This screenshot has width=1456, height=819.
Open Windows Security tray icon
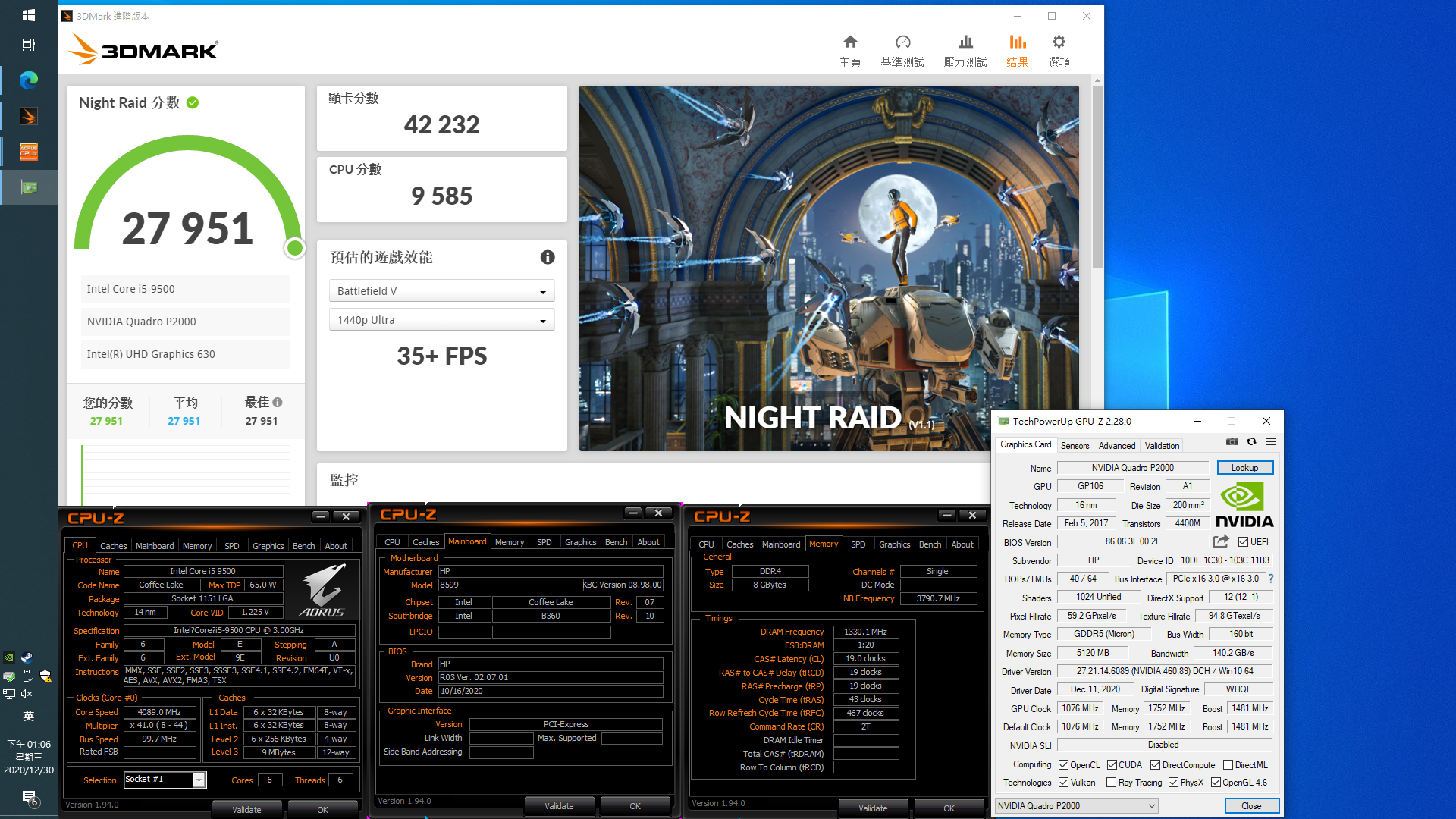click(x=45, y=676)
